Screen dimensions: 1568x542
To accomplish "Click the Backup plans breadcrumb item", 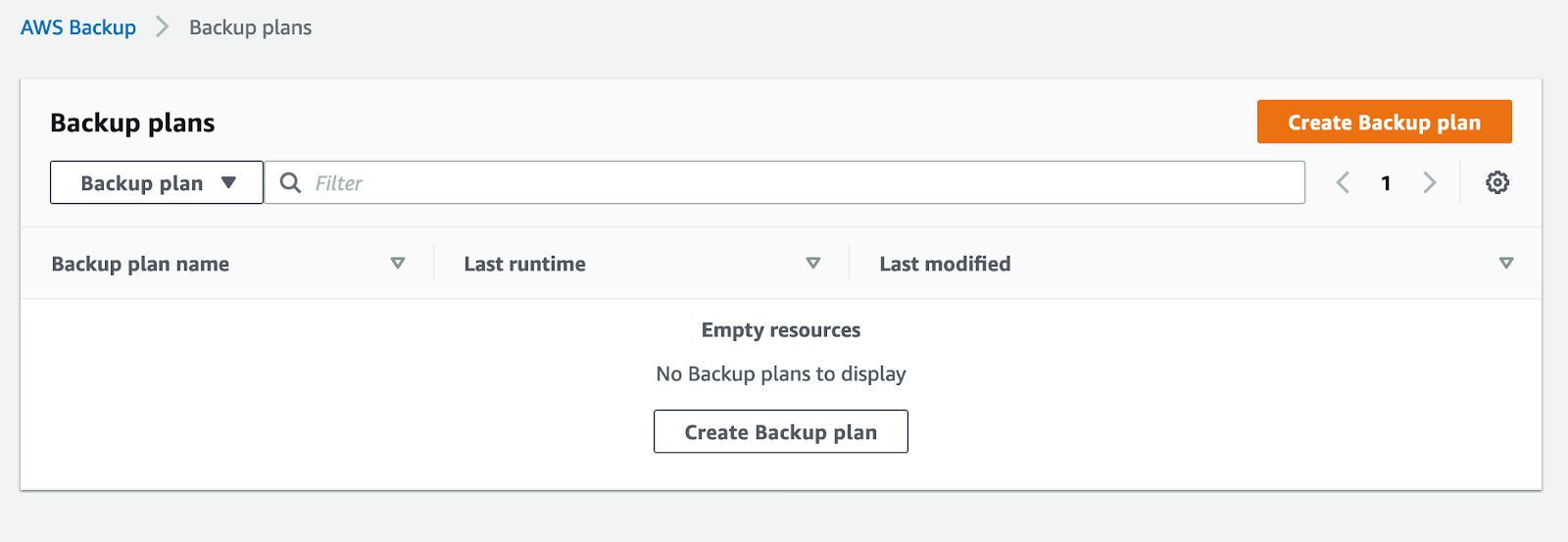I will [x=250, y=27].
